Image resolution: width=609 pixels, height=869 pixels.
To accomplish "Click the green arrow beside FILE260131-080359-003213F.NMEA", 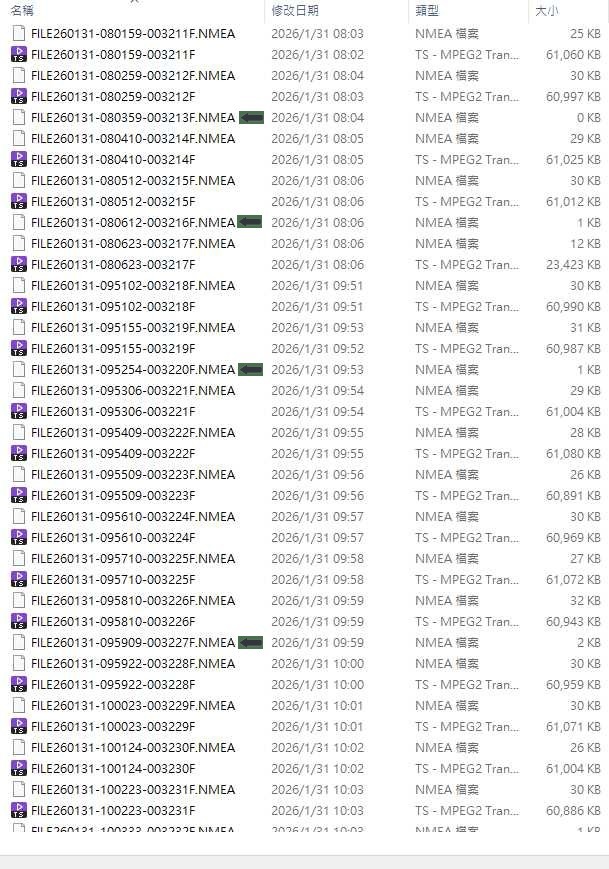I will click(x=252, y=117).
